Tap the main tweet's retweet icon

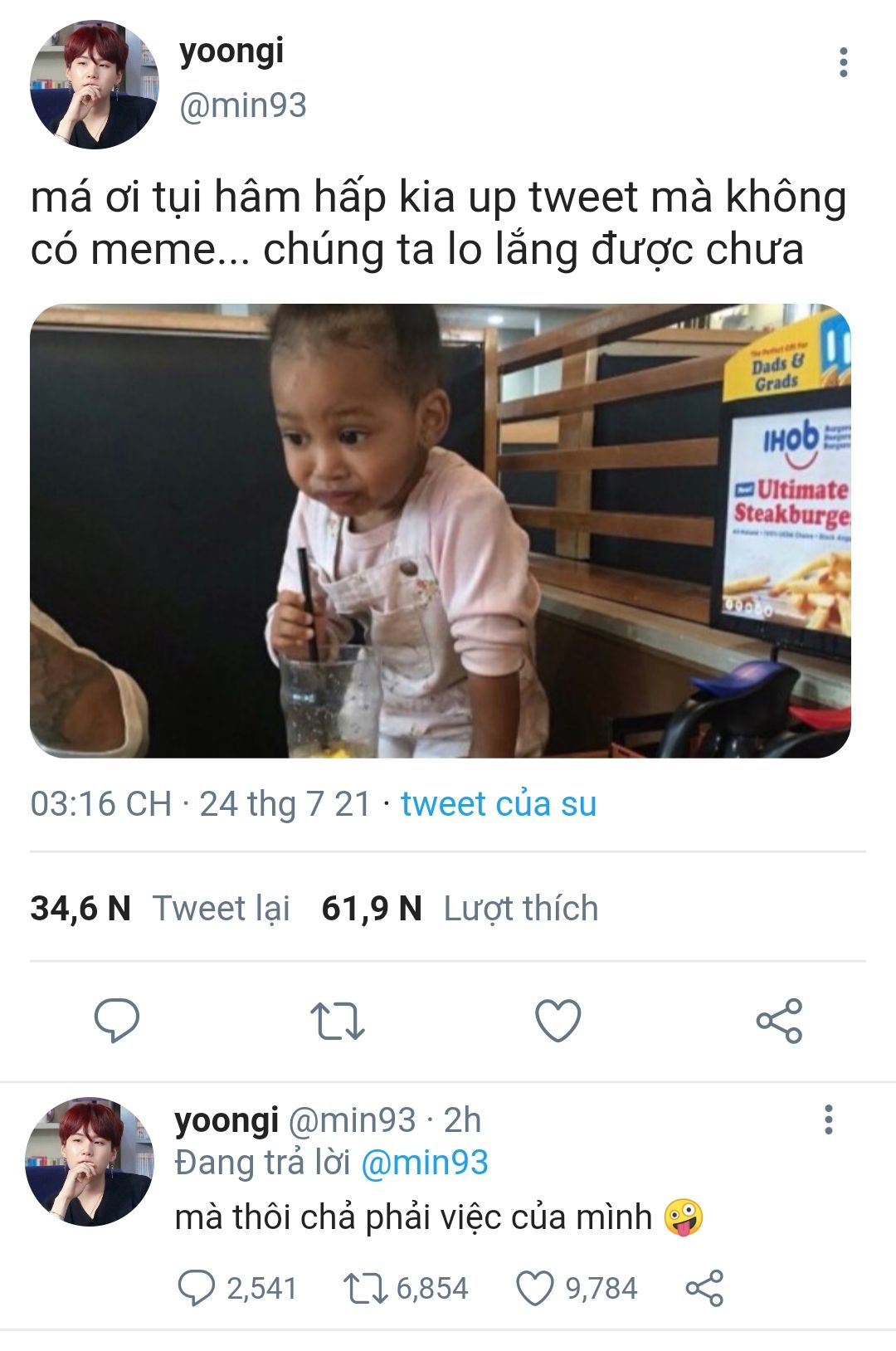coord(337,1021)
